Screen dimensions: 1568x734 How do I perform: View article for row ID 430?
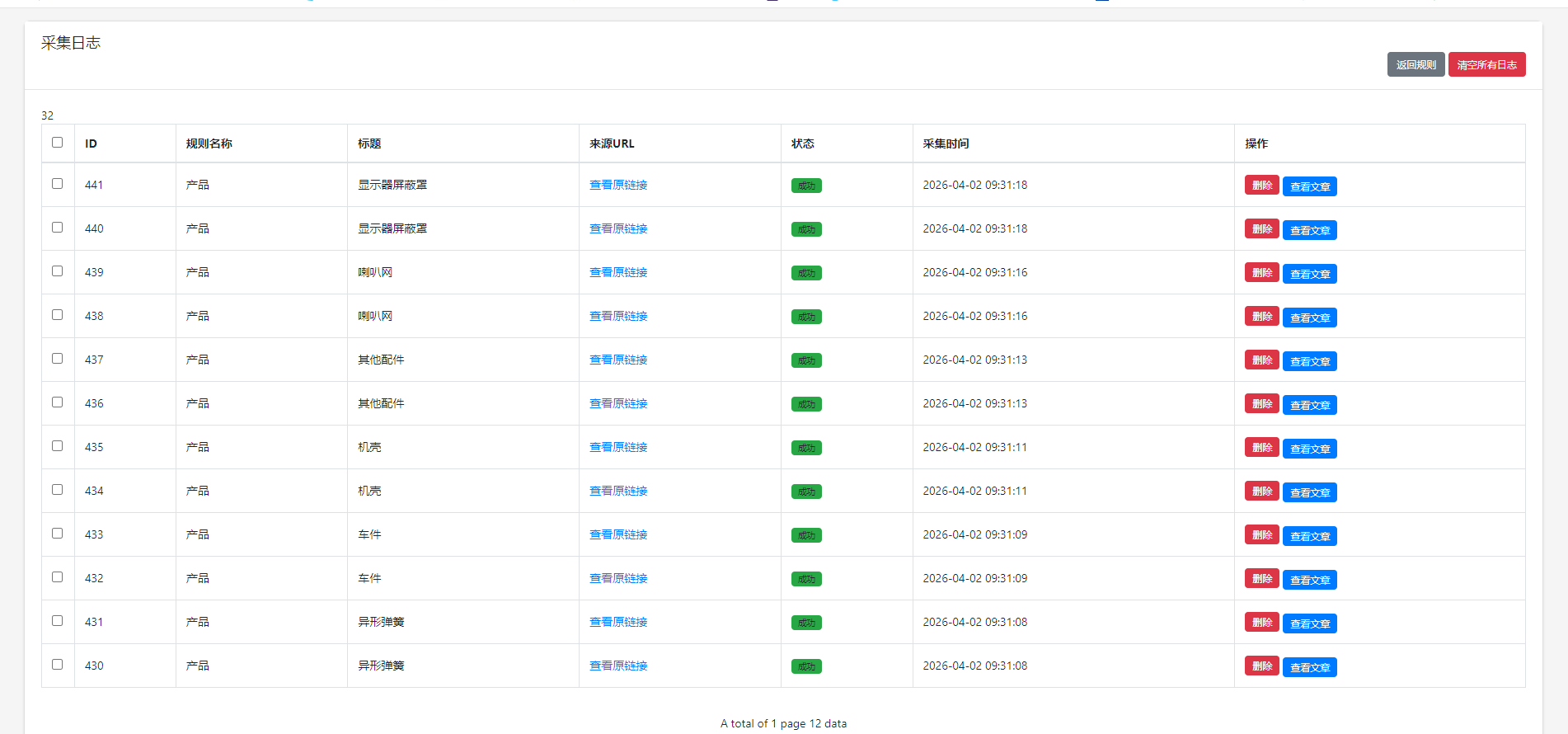pos(1309,667)
